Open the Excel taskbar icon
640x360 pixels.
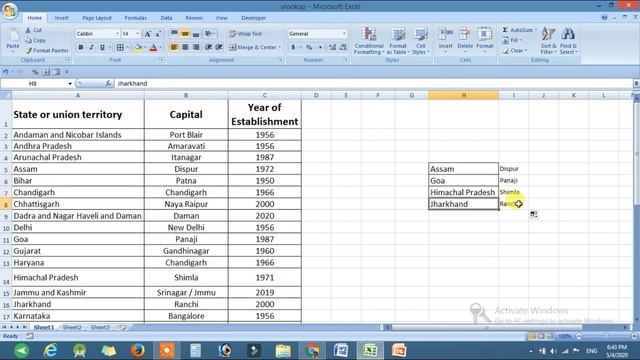pyautogui.click(x=370, y=350)
